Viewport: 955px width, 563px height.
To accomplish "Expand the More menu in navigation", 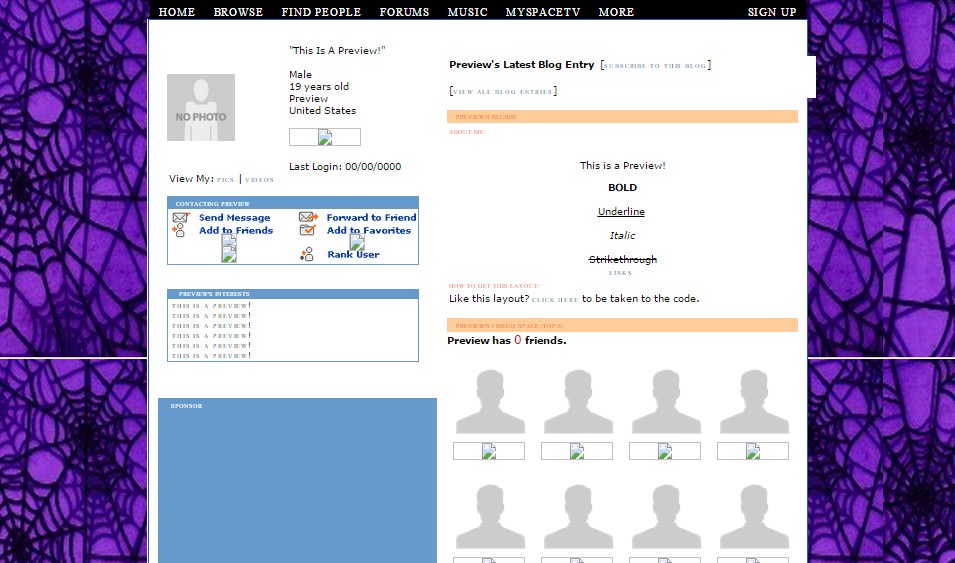I will tap(616, 12).
